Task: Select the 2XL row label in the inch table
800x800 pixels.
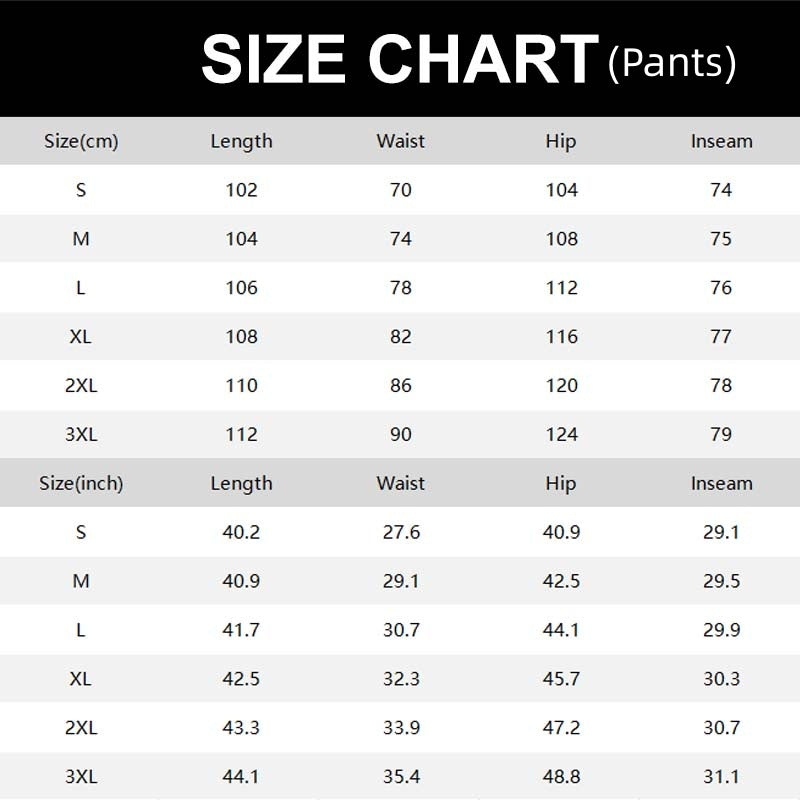Action: click(x=81, y=728)
